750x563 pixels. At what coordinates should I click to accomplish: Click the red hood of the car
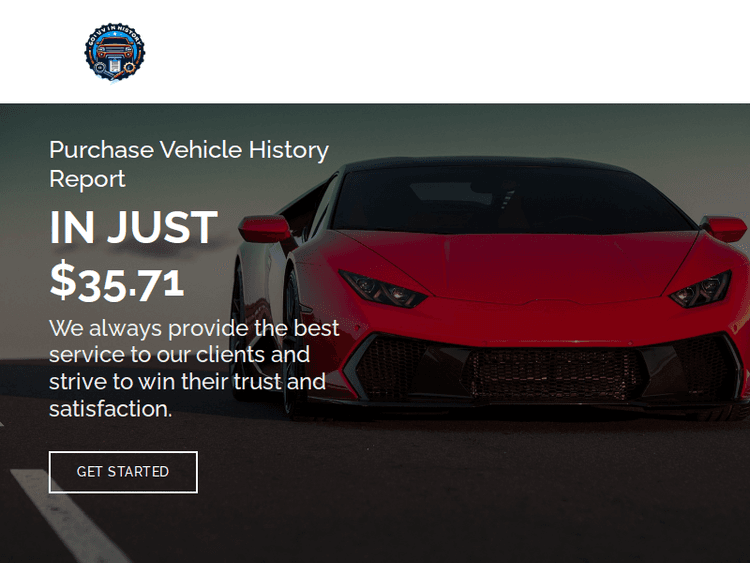(x=521, y=265)
